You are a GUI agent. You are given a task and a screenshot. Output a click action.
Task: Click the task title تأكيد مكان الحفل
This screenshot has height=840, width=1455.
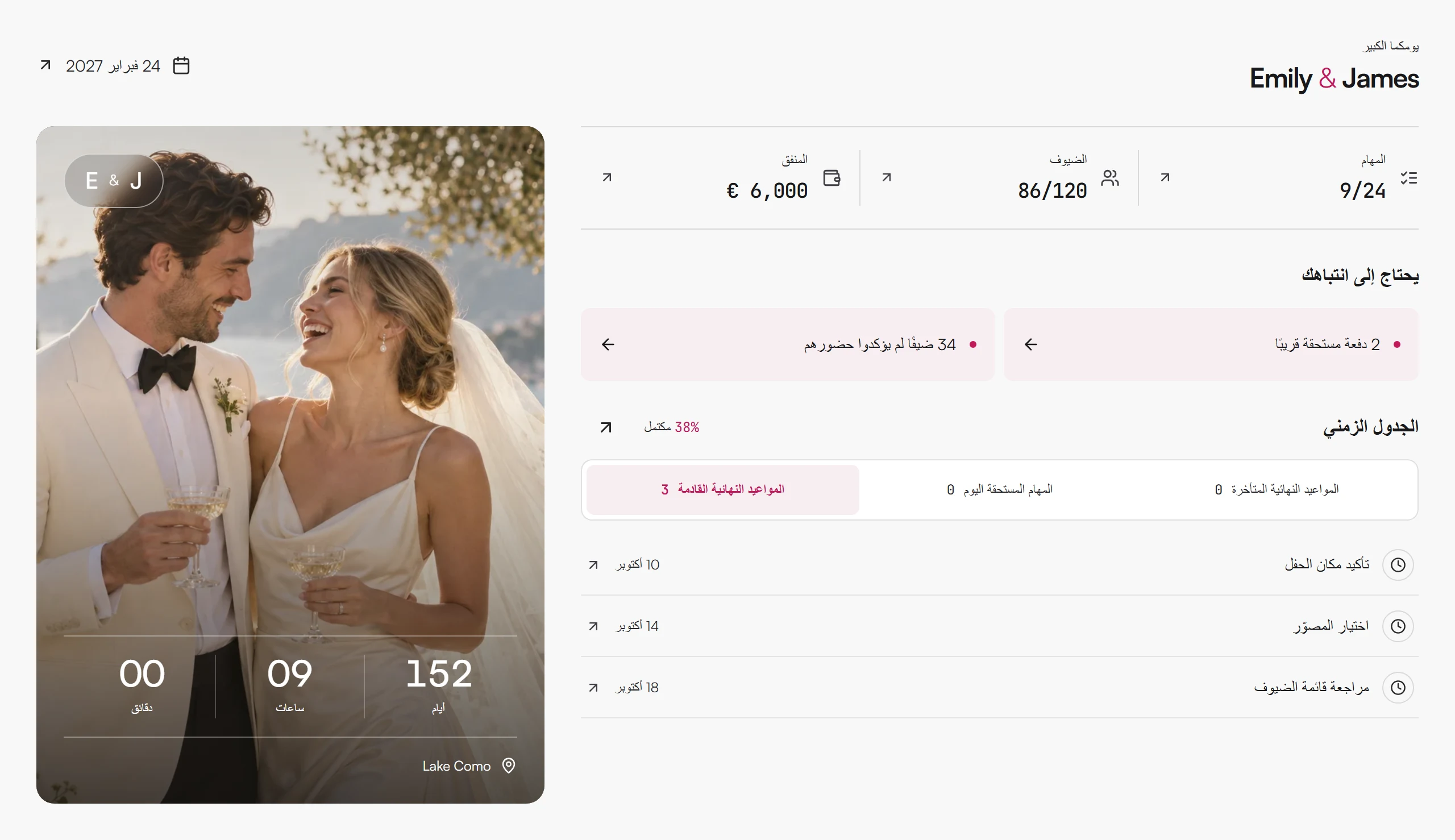pos(1327,564)
